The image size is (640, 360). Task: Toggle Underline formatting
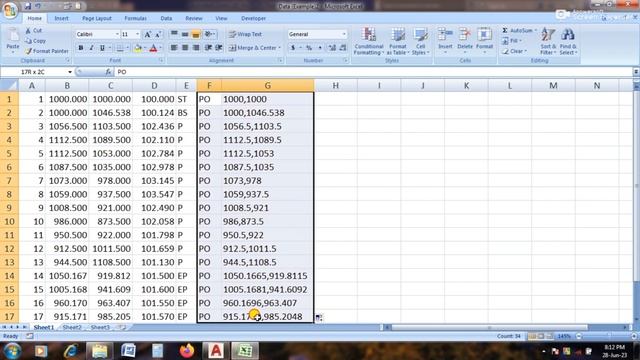point(102,48)
